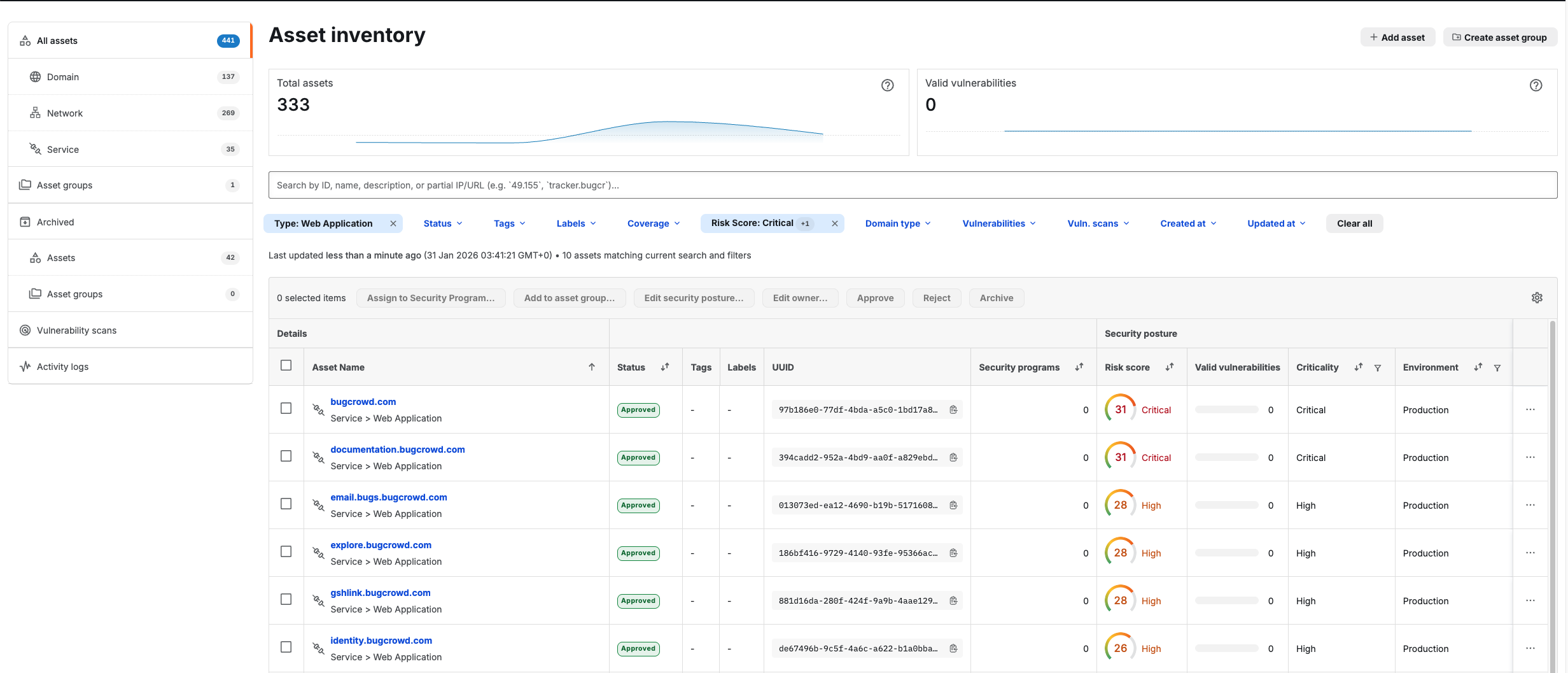Check the email.bugs.bugcrowd.com row checkbox
Image resolution: width=1568 pixels, height=673 pixels.
(286, 504)
